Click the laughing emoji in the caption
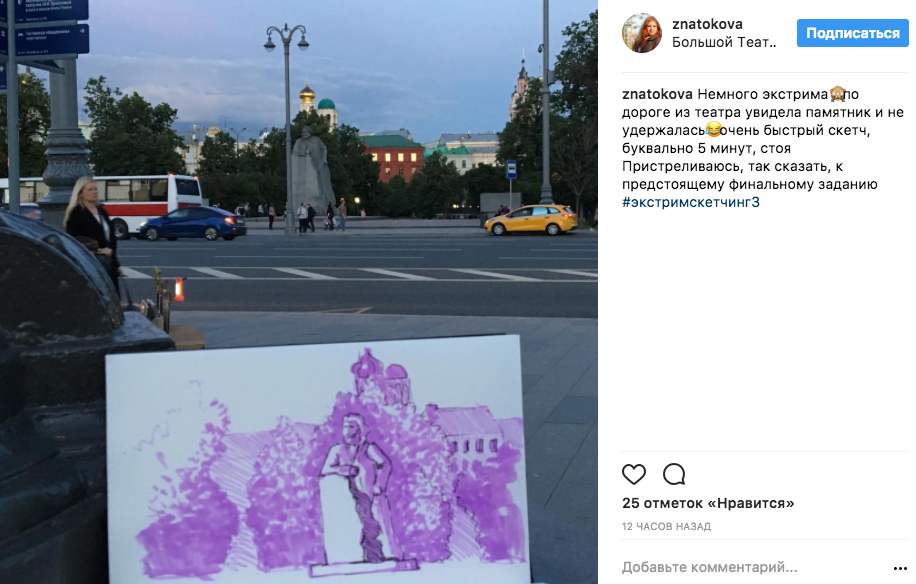The height and width of the screenshot is (584, 916). tap(713, 129)
